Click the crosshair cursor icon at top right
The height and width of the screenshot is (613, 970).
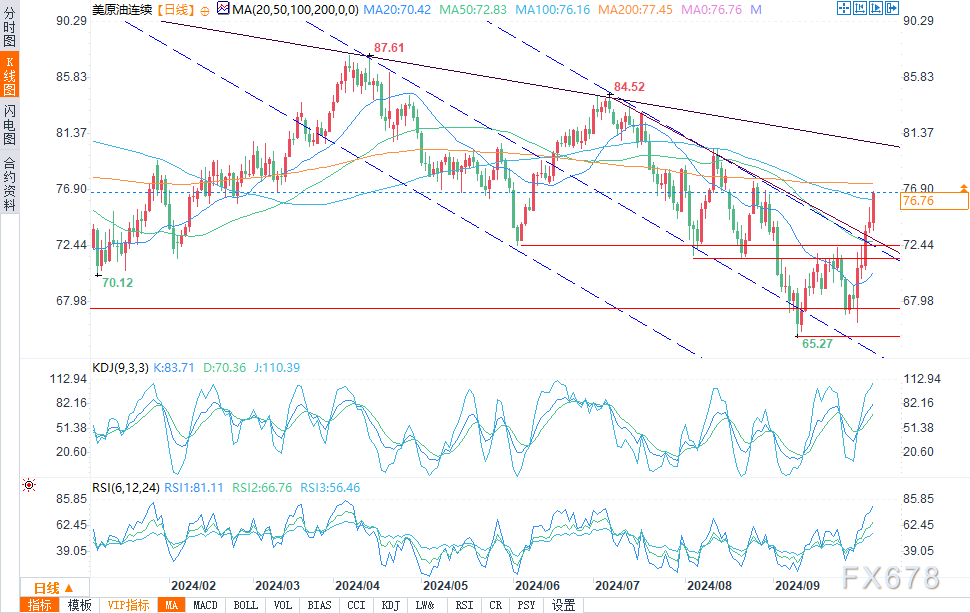(x=844, y=8)
